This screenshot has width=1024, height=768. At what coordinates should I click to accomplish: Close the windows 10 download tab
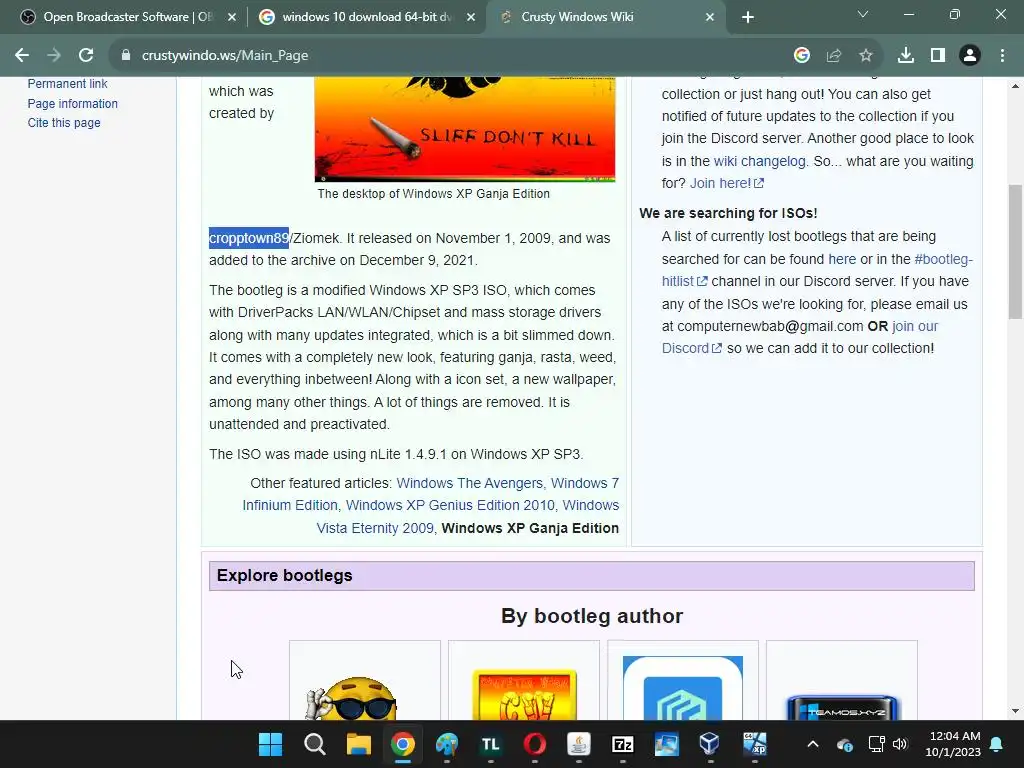pos(471,18)
